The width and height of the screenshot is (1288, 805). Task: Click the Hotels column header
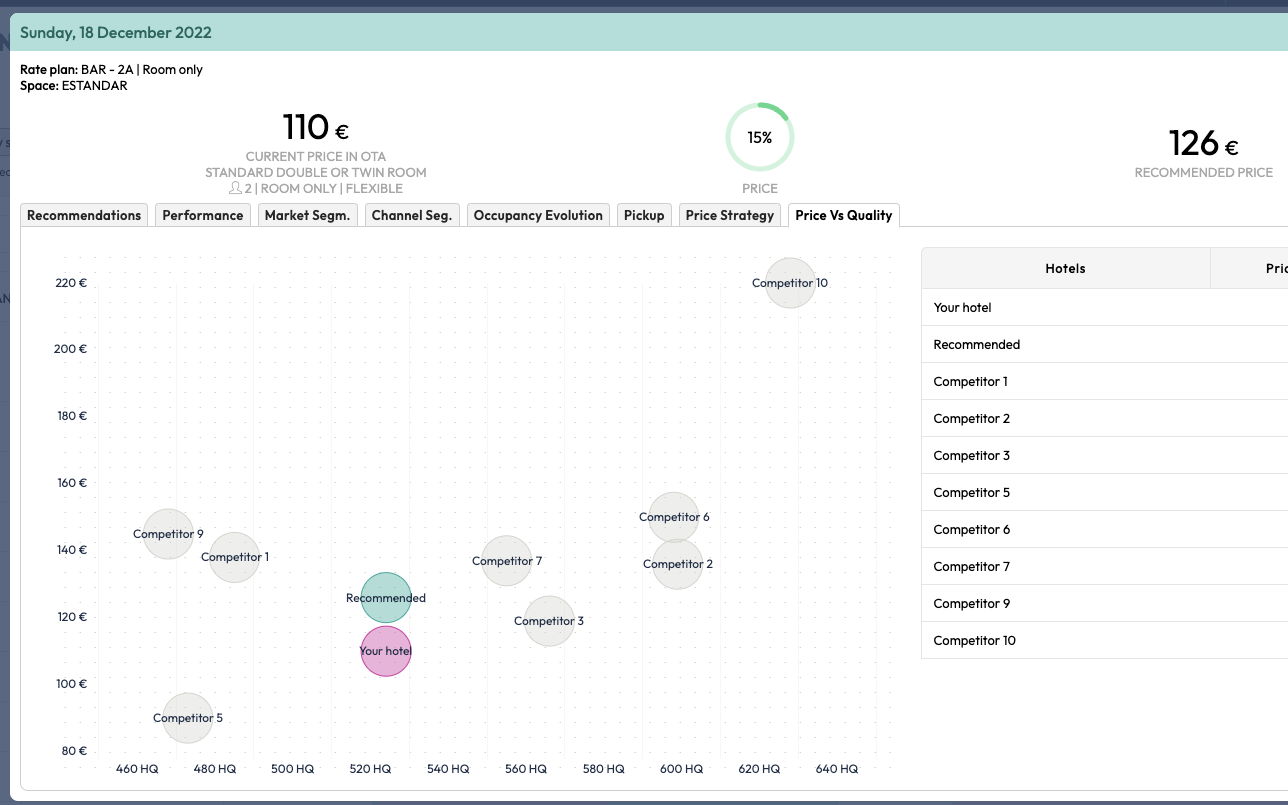pos(1065,268)
